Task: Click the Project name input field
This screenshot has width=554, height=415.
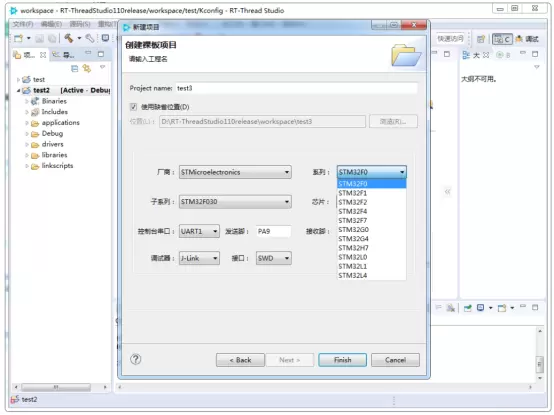Action: point(296,88)
